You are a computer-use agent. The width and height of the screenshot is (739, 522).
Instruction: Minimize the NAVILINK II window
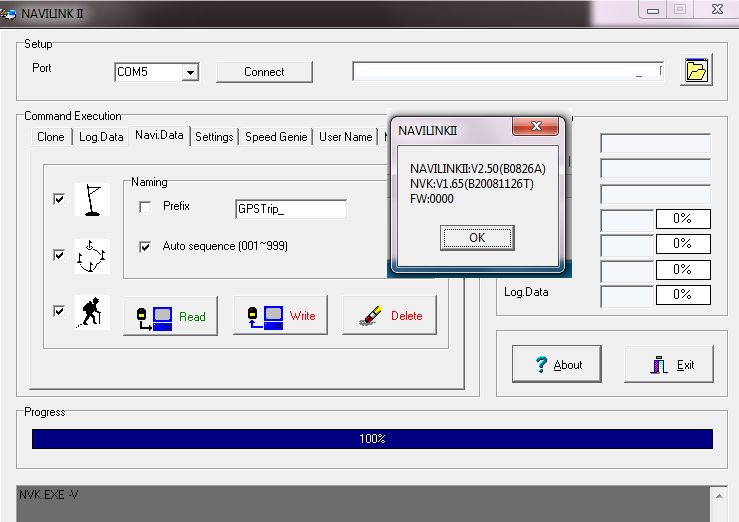click(x=653, y=10)
